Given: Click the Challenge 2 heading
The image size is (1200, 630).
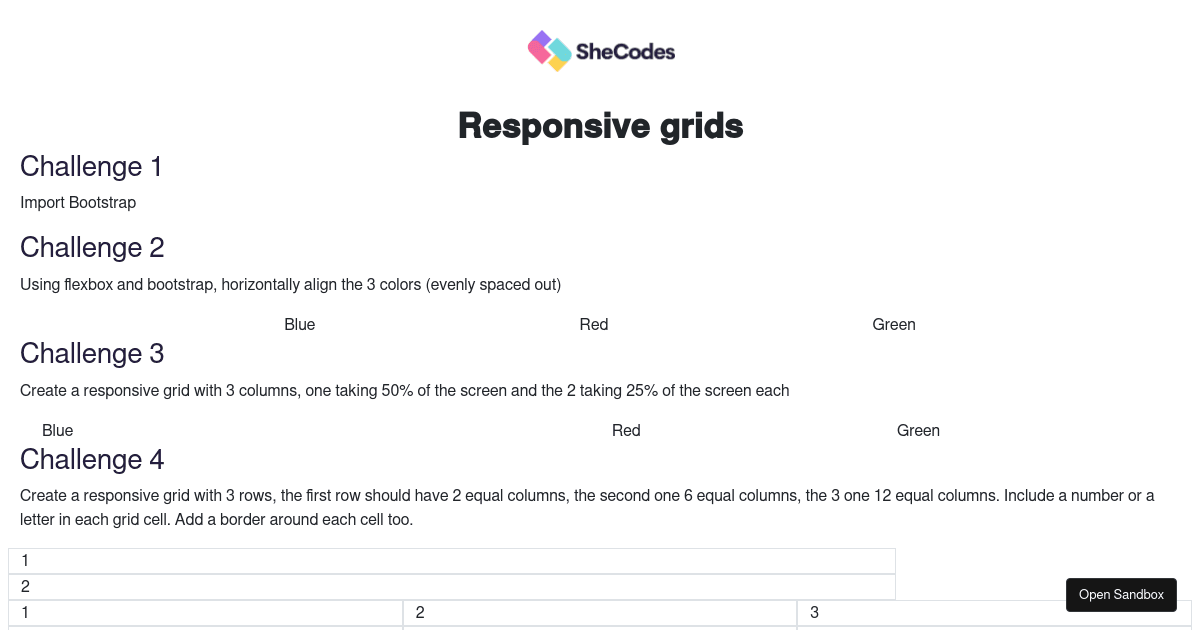Looking at the screenshot, I should (92, 247).
